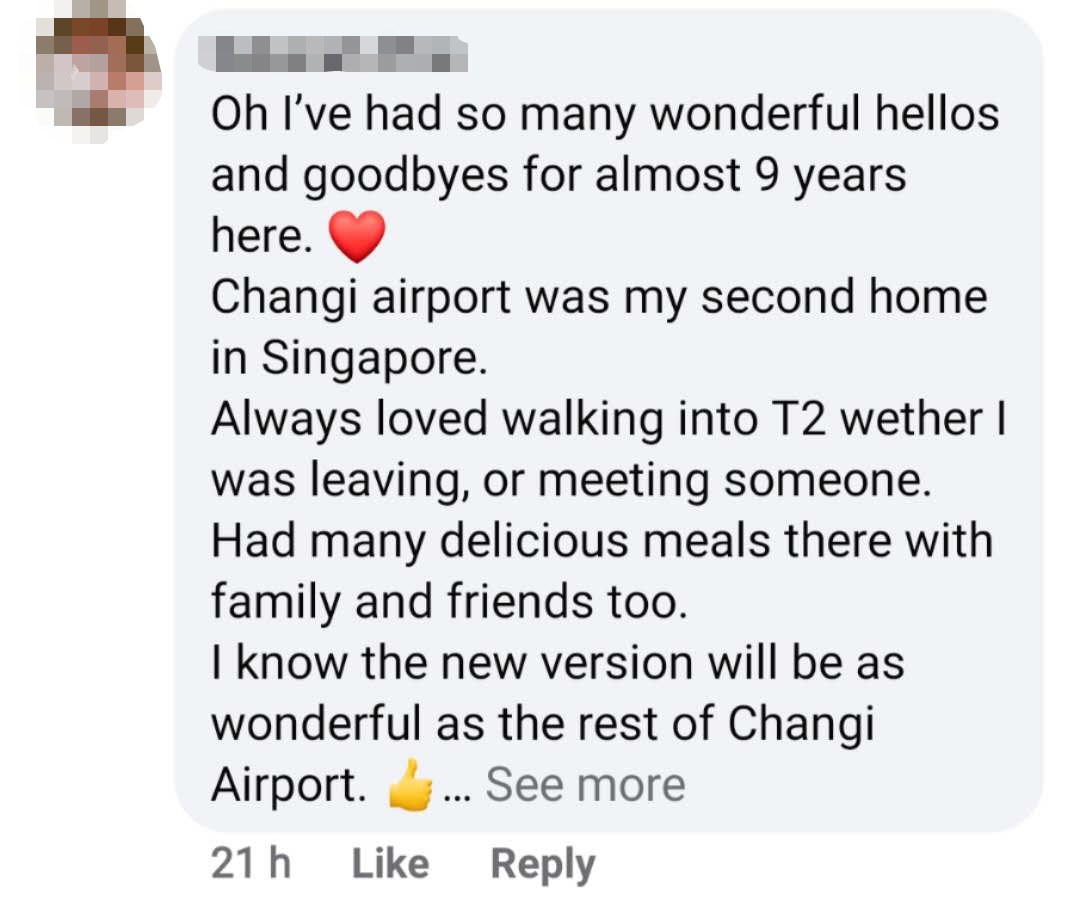Click the line 'I know the new version will be as'
This screenshot has height=899, width=1068.
pyautogui.click(x=557, y=663)
